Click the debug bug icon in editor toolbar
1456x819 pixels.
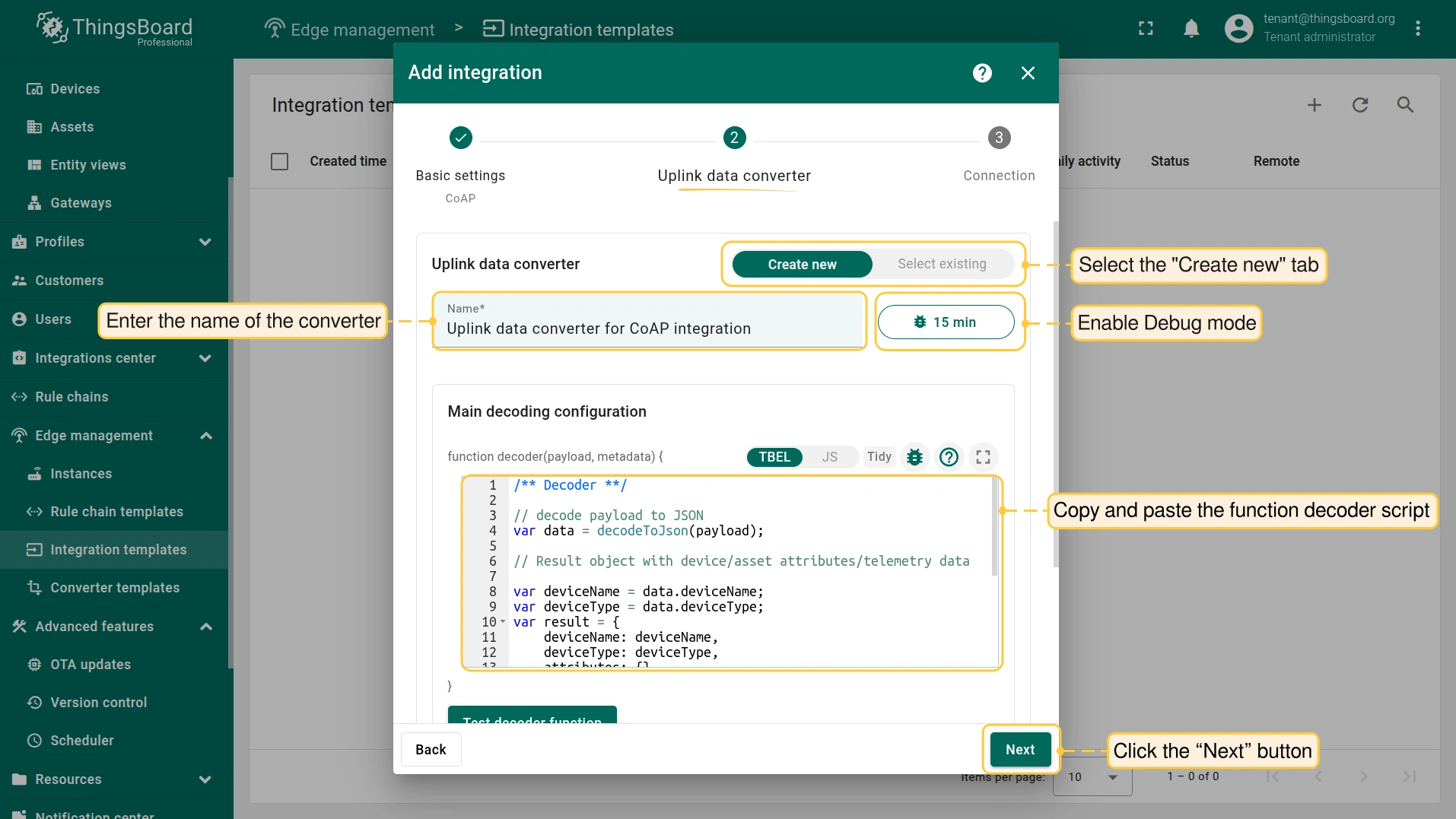coord(915,457)
